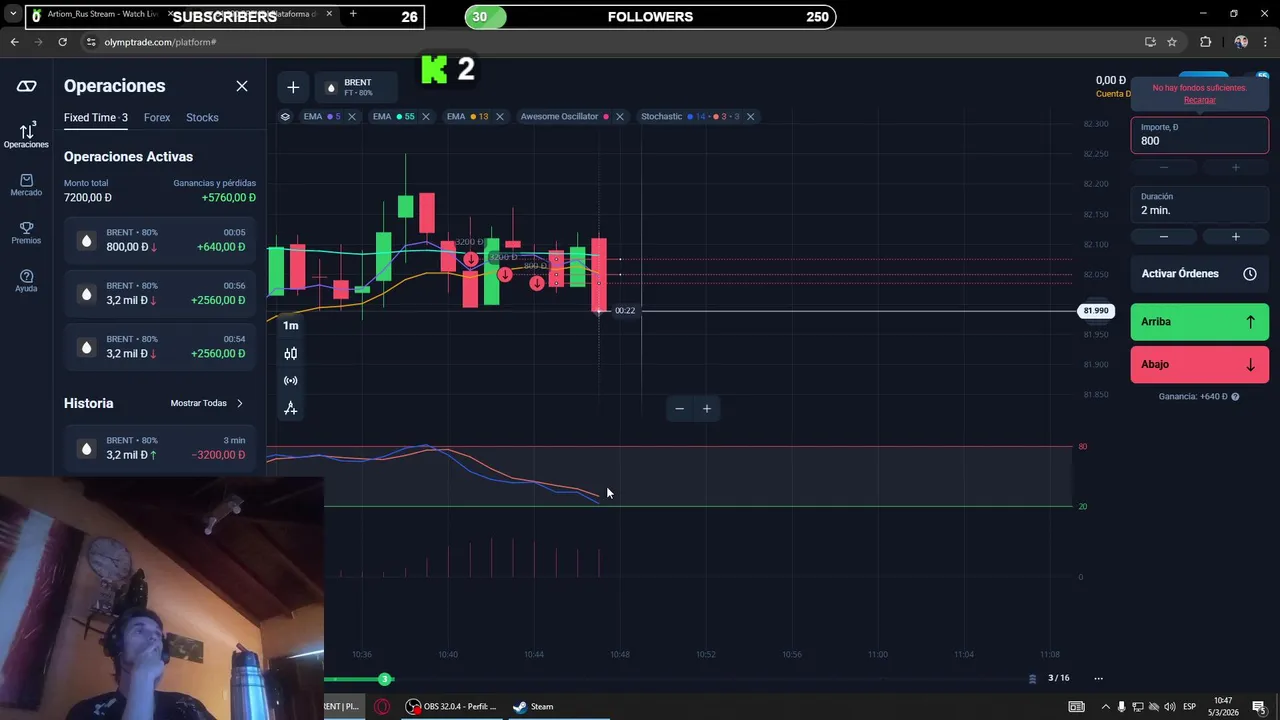This screenshot has height=720, width=1280.
Task: Reload the browser page
Action: pyautogui.click(x=62, y=42)
